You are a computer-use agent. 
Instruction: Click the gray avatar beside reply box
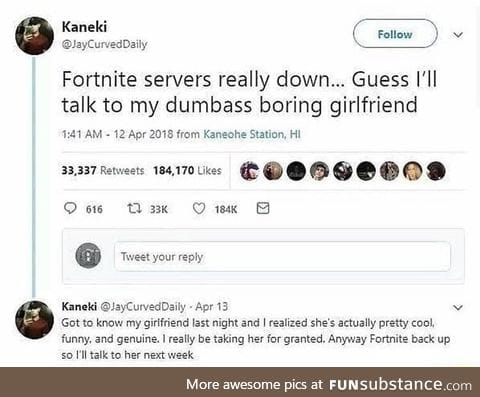[88, 256]
